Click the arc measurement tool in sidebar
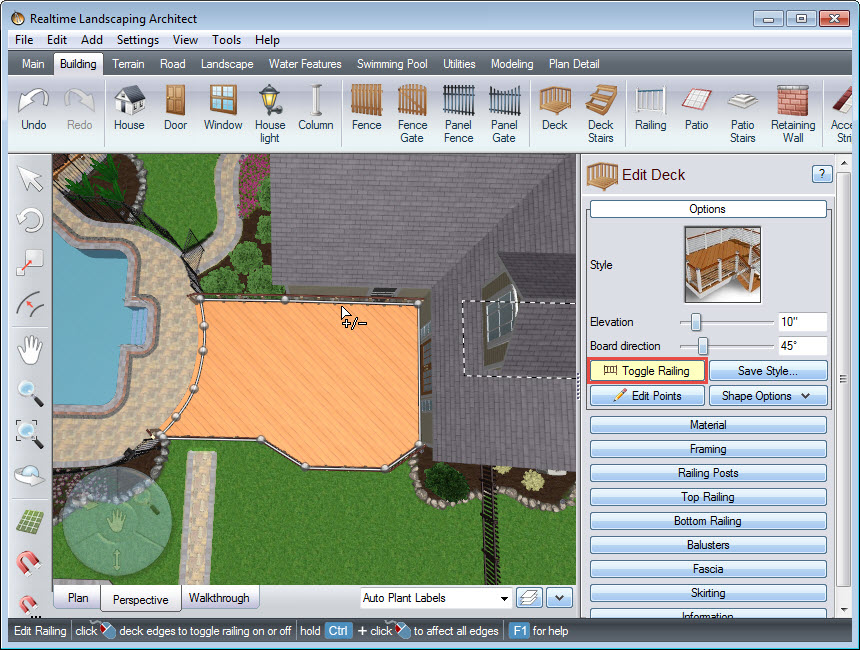 pos(30,304)
